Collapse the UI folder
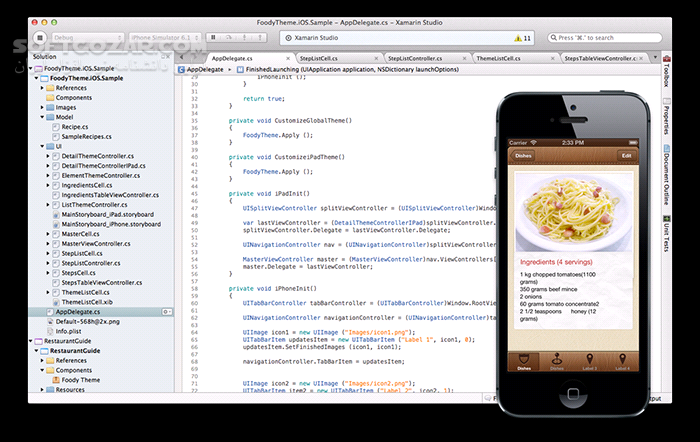700x442 pixels. click(x=42, y=146)
